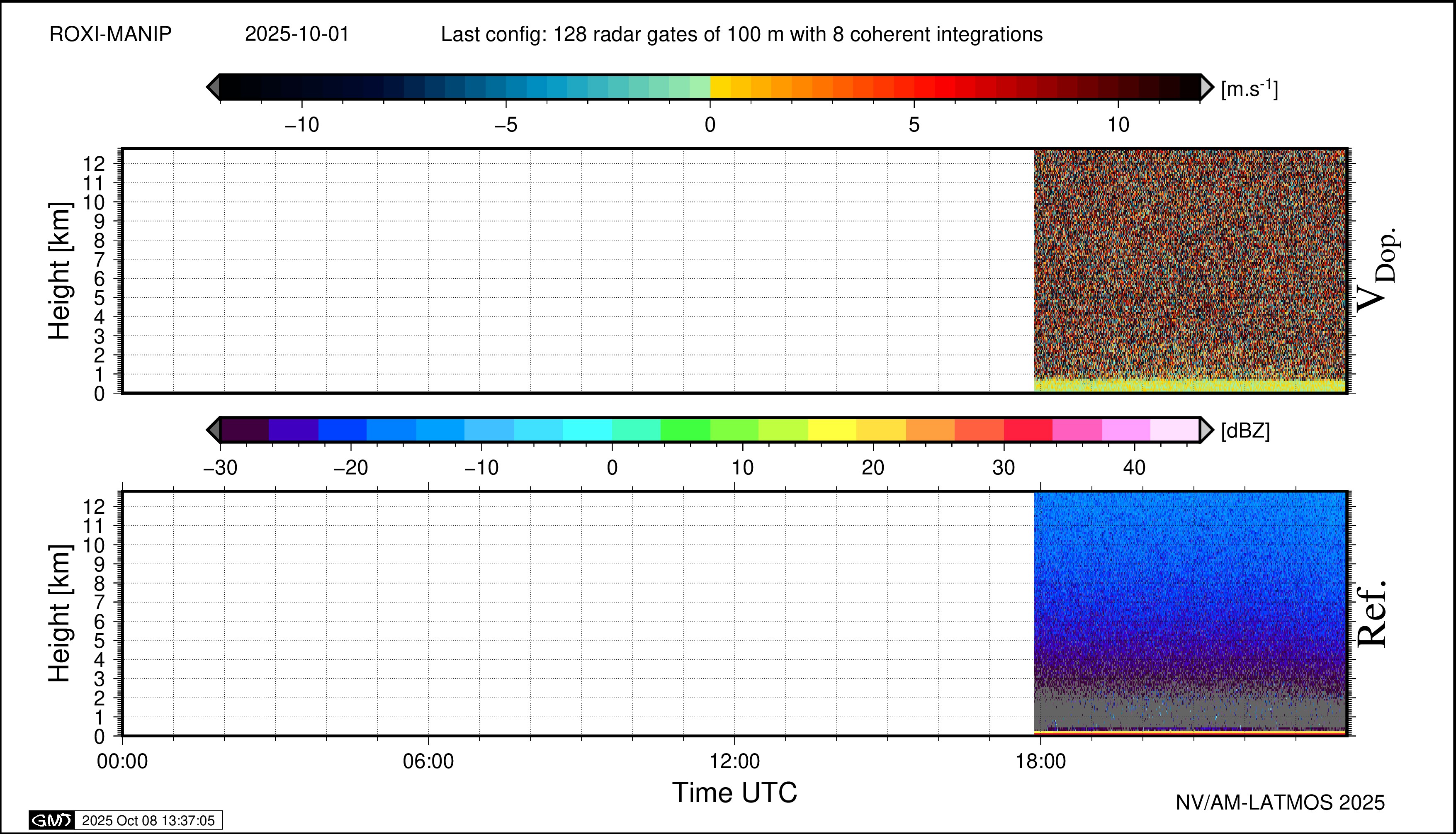The image size is (1456, 834).
Task: Pick the bright yellow dBZ colorbar swatch
Action: (831, 430)
